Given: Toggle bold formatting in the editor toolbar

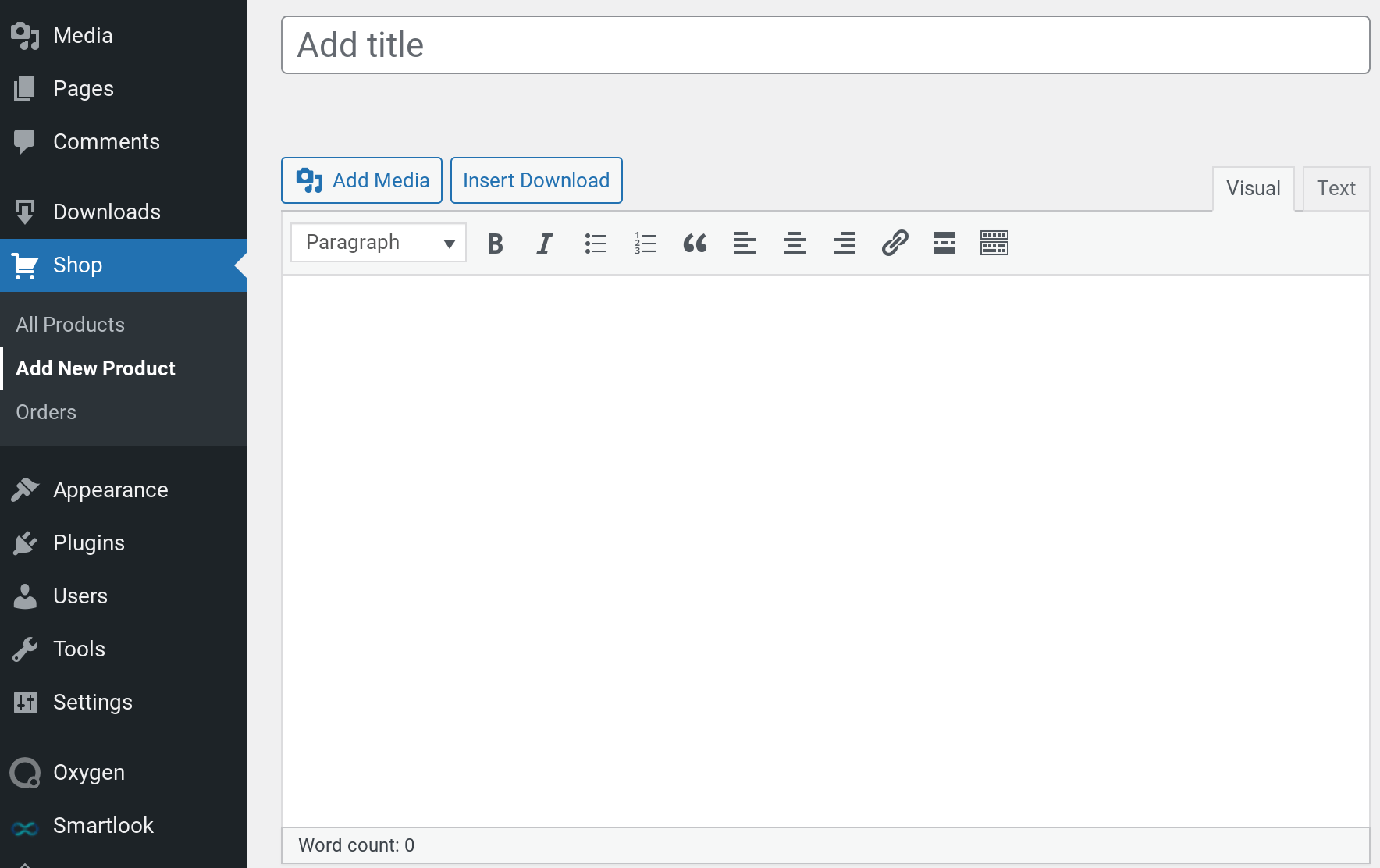Looking at the screenshot, I should pyautogui.click(x=495, y=244).
